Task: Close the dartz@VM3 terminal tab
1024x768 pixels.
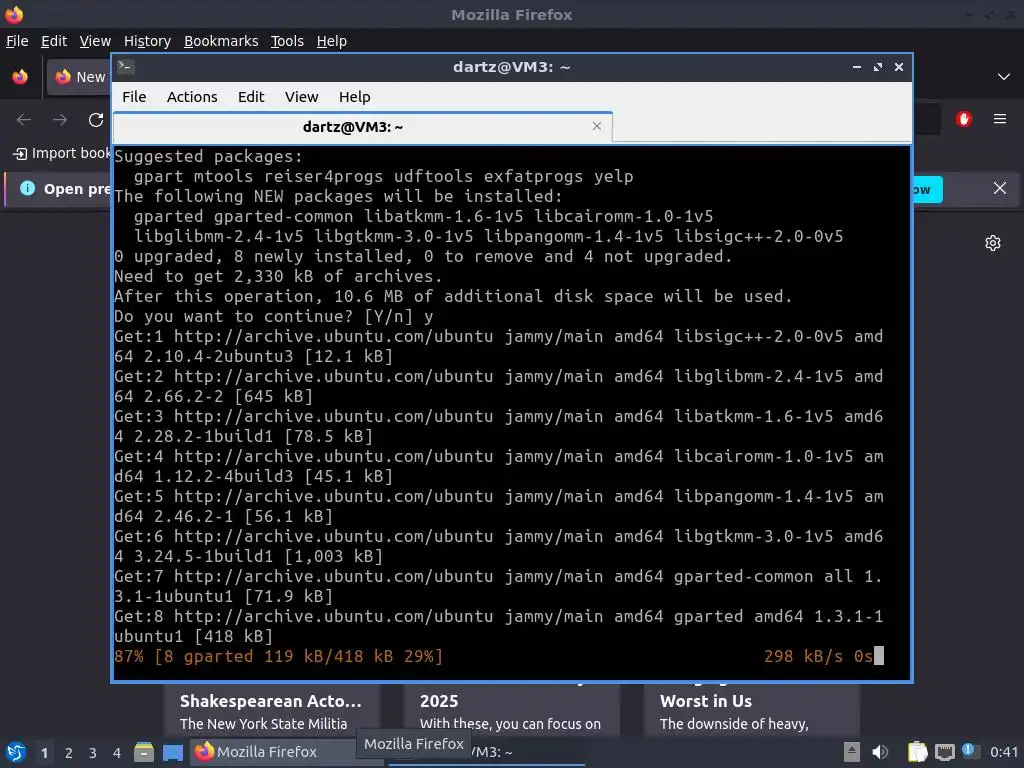Action: pyautogui.click(x=596, y=126)
